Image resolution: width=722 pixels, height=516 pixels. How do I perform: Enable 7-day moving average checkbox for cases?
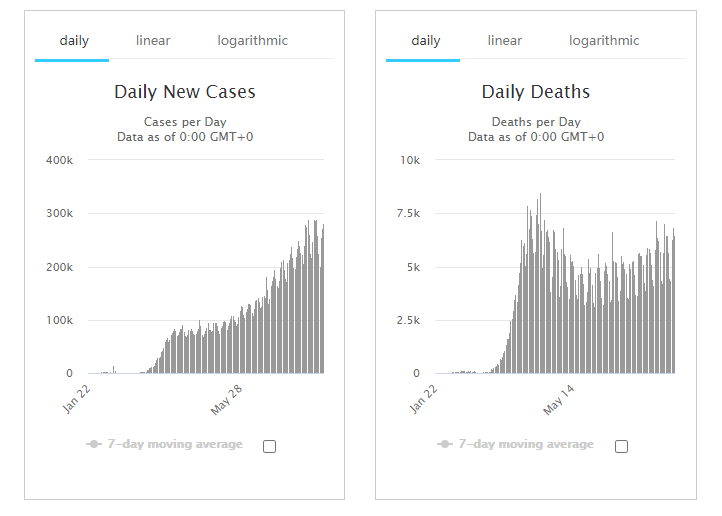[269, 446]
